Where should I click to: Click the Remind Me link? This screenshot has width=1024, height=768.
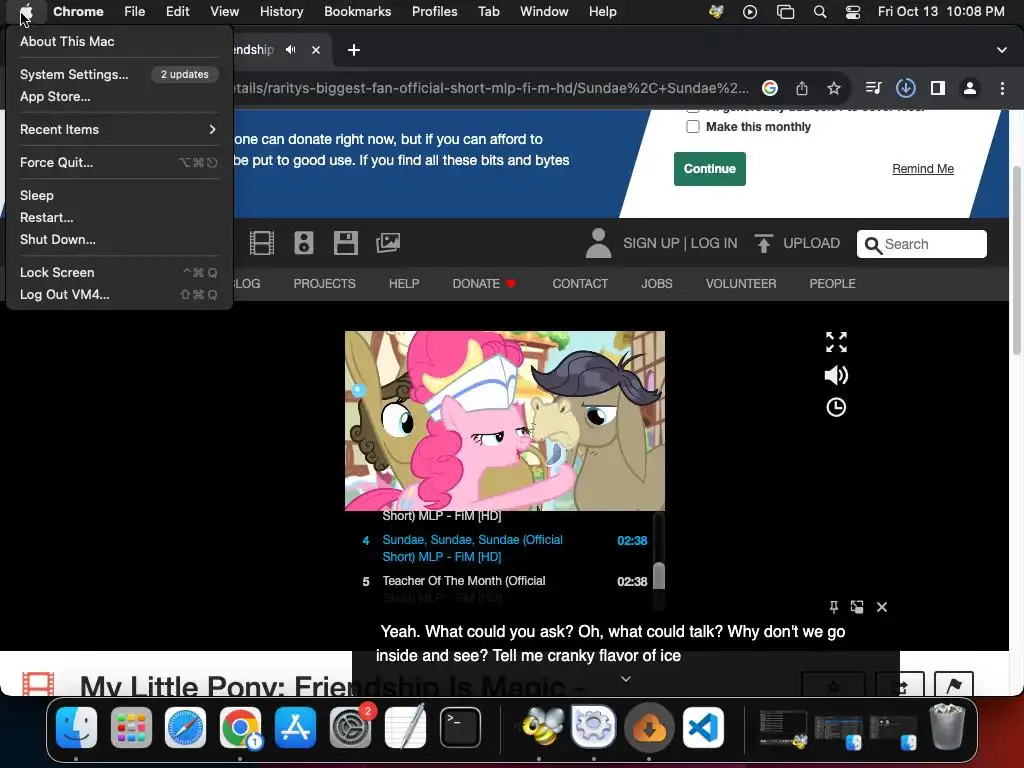pyautogui.click(x=923, y=168)
